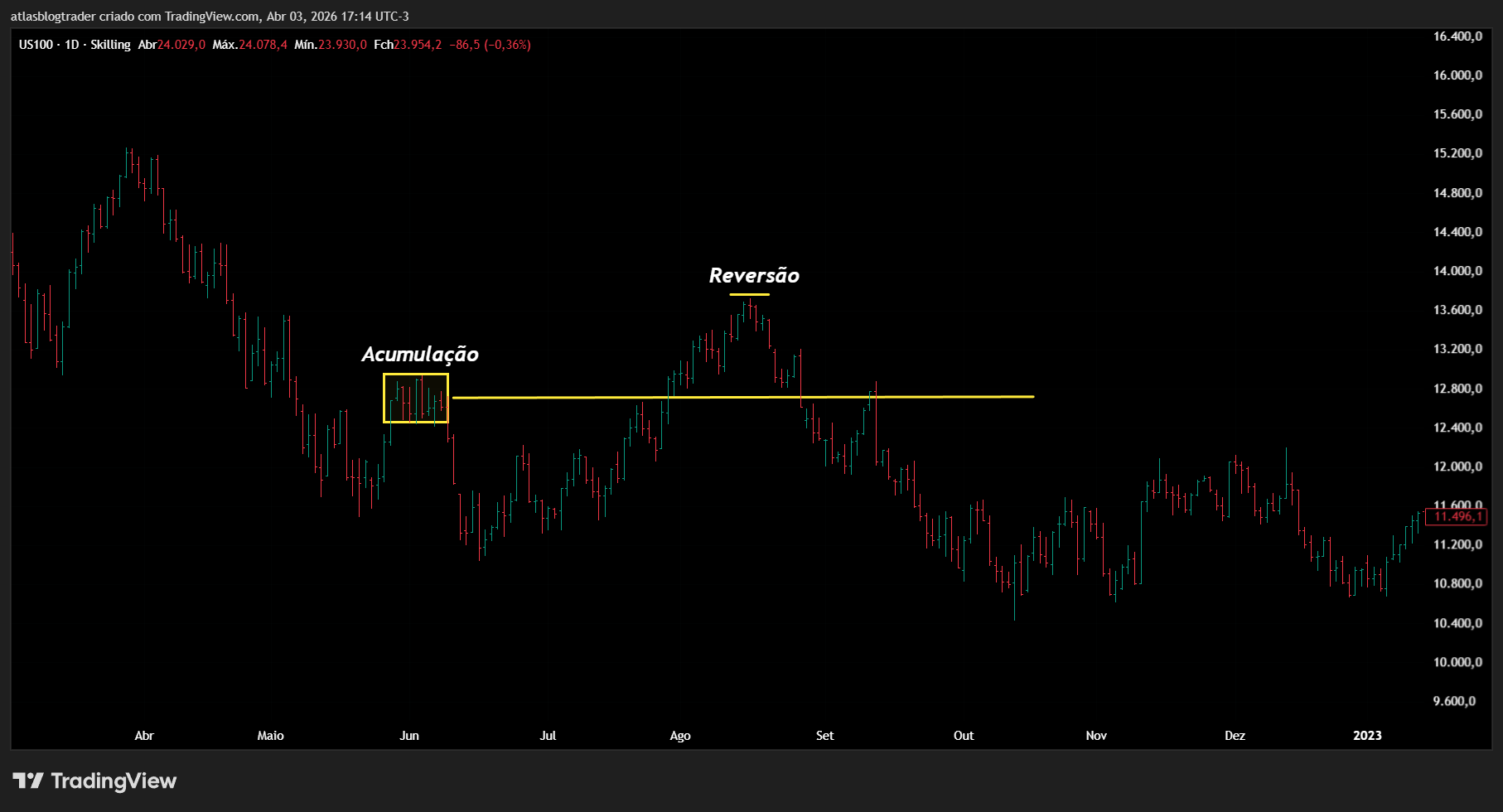Click the TradingView logo icon
The image size is (1503, 812).
click(x=27, y=781)
